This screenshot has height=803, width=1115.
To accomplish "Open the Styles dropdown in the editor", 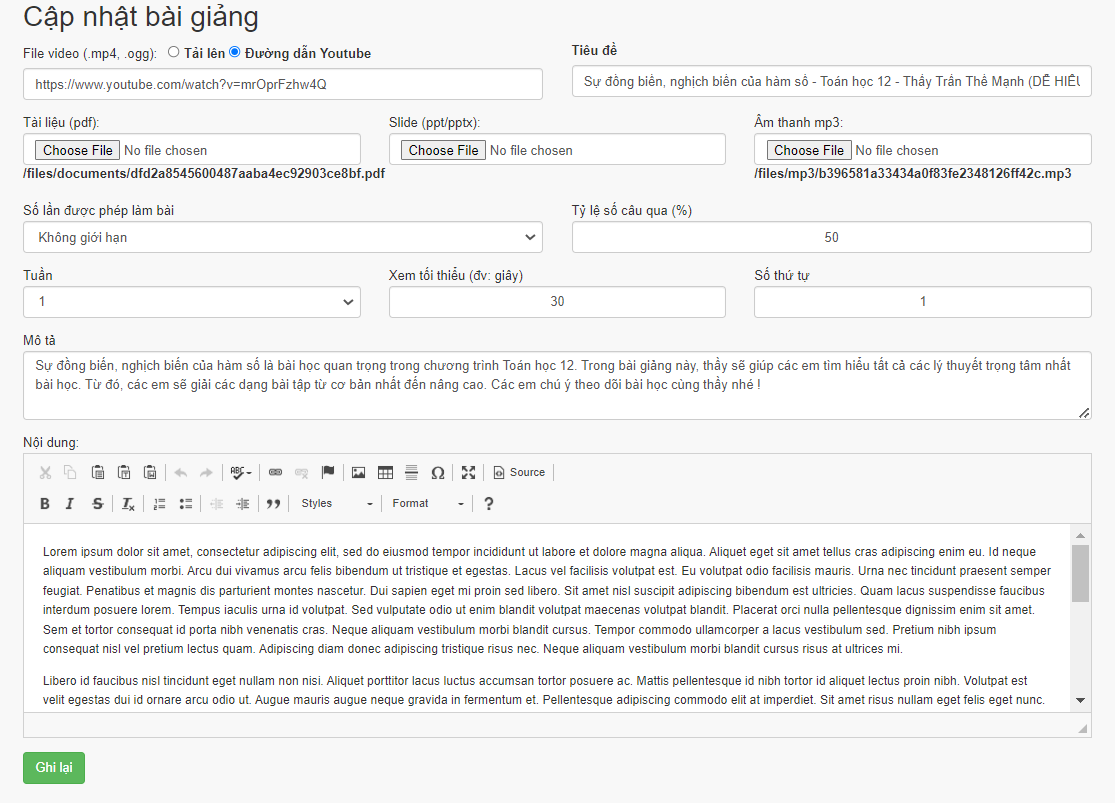I will click(337, 504).
